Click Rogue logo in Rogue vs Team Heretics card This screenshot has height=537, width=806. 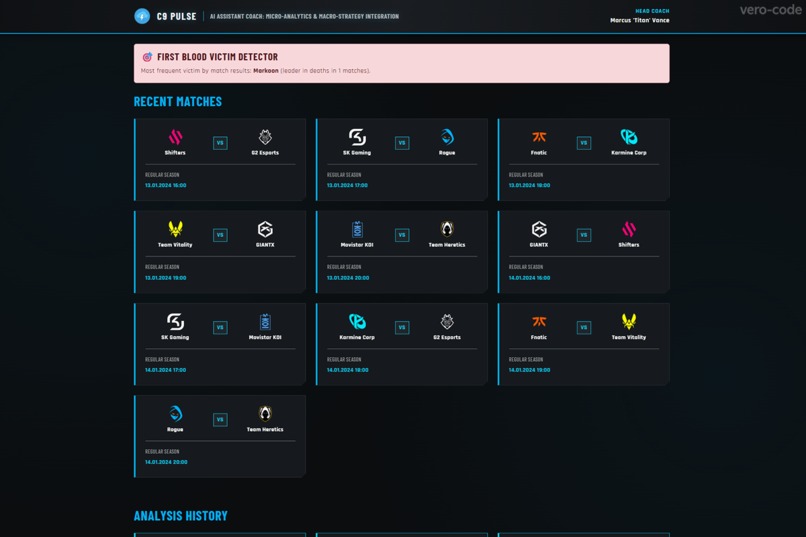point(175,414)
